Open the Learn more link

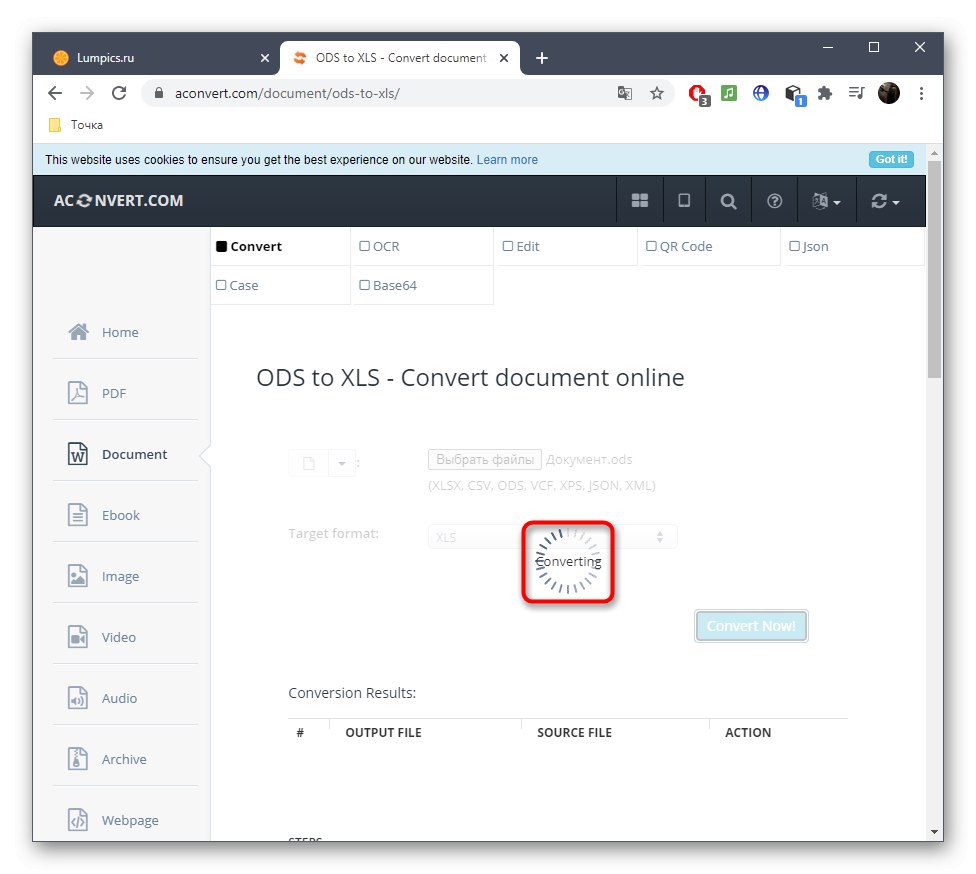507,159
